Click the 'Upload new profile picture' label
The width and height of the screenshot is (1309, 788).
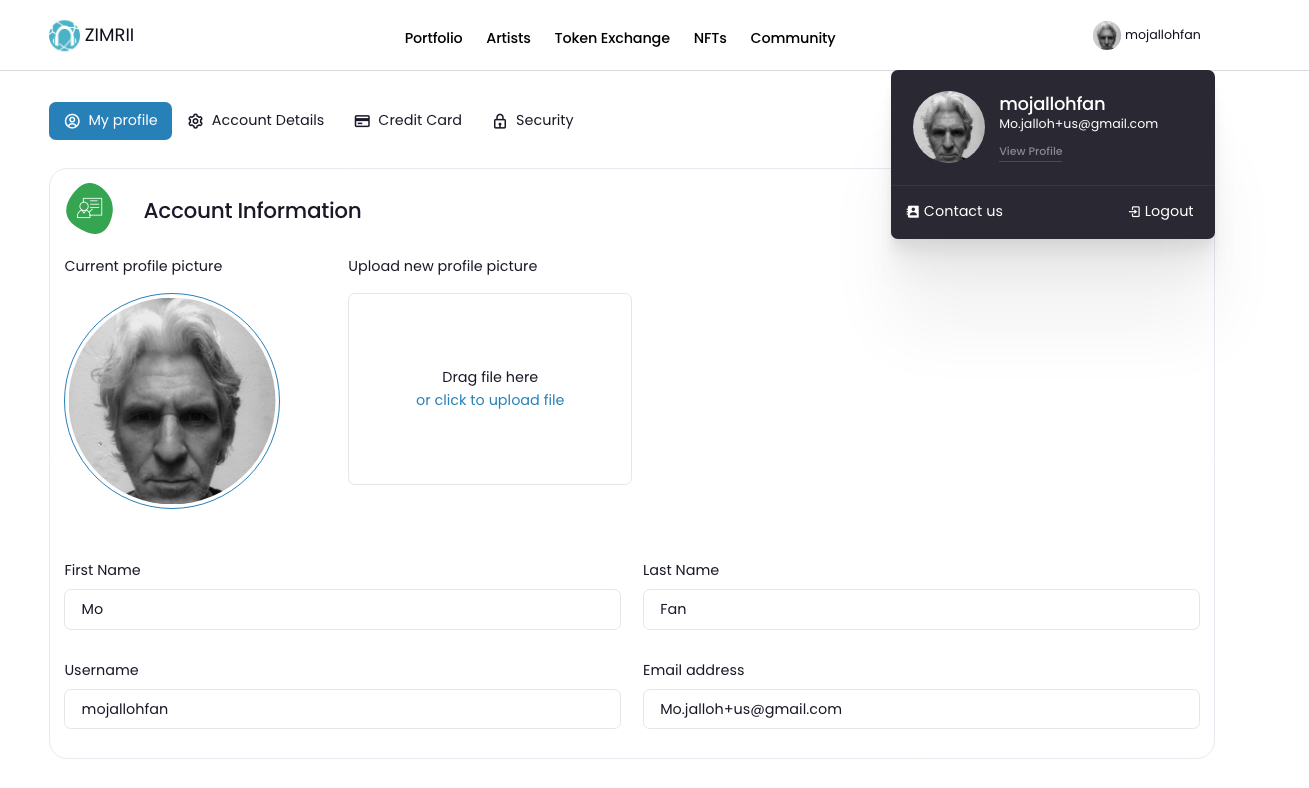click(x=443, y=266)
